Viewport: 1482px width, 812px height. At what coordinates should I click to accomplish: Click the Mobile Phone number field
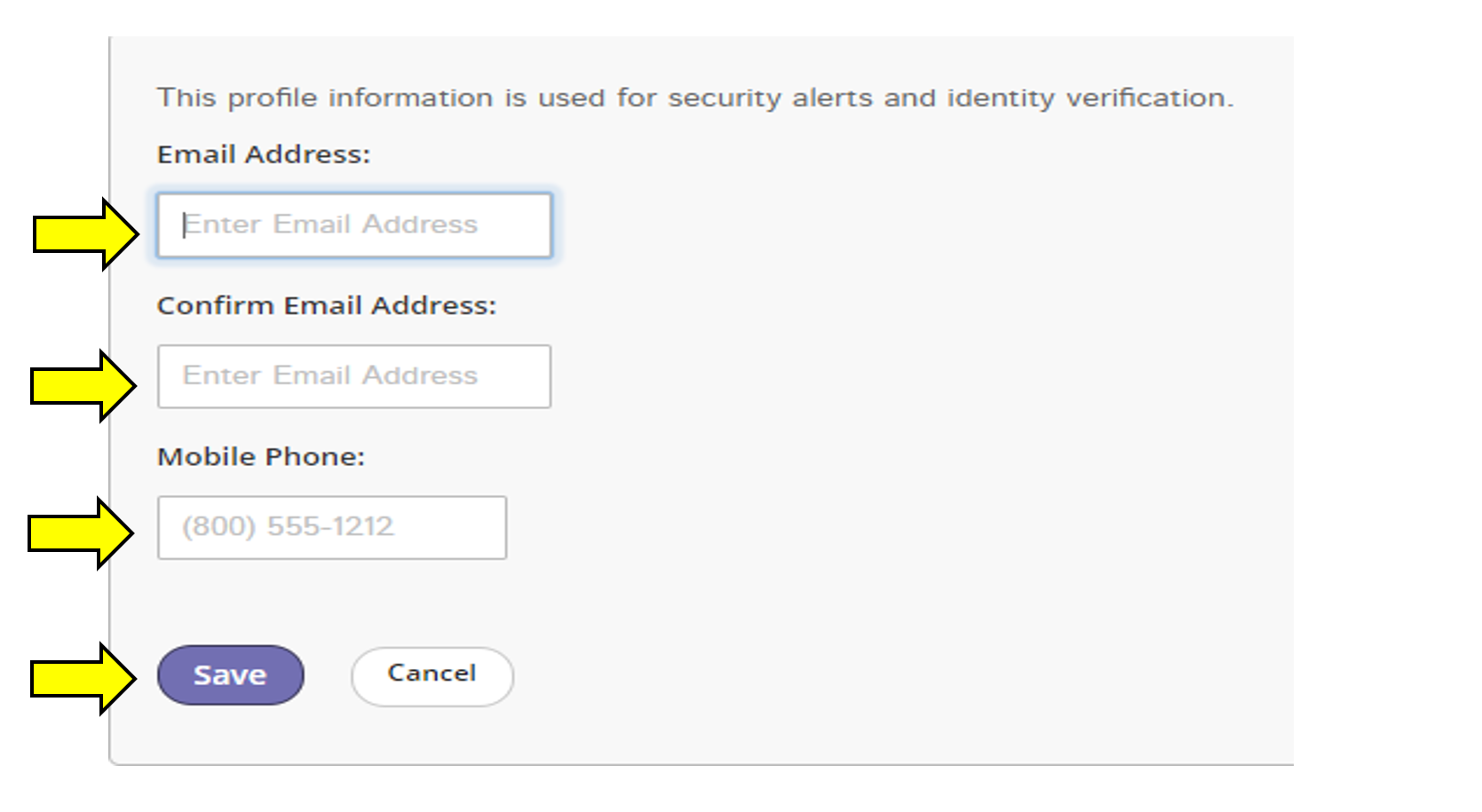pos(331,527)
